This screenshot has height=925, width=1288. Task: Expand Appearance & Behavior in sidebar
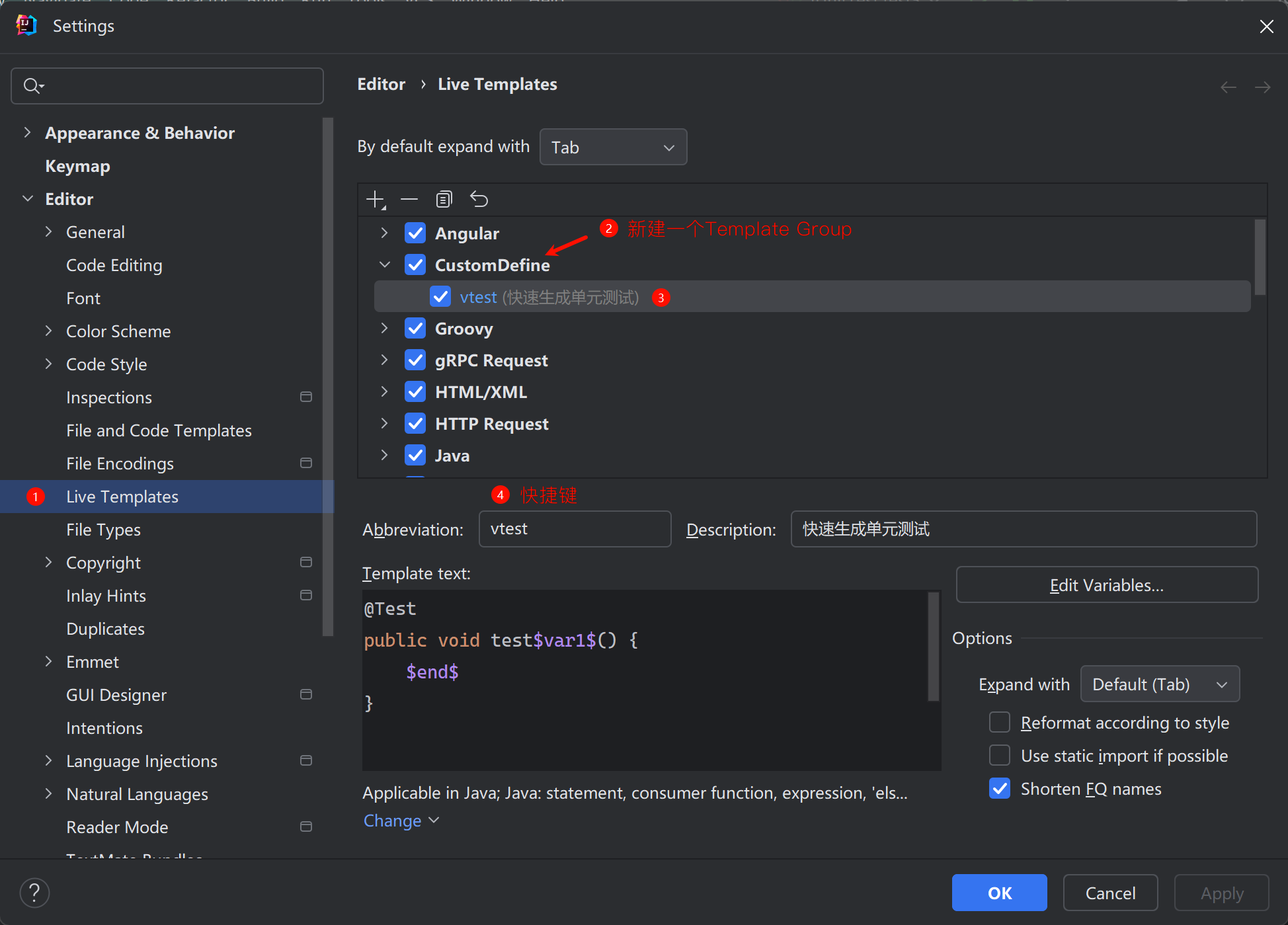tap(27, 132)
